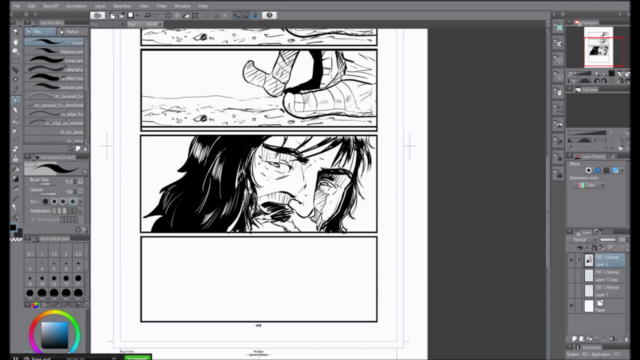Toggle the Snap to grid toolbar icon

click(255, 16)
